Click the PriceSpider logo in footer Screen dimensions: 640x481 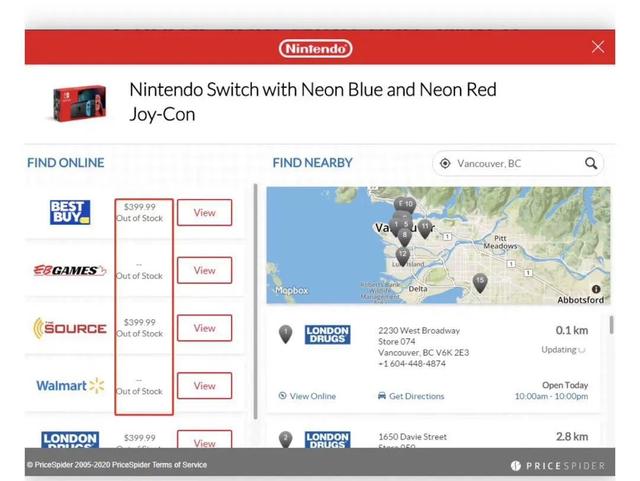[558, 465]
